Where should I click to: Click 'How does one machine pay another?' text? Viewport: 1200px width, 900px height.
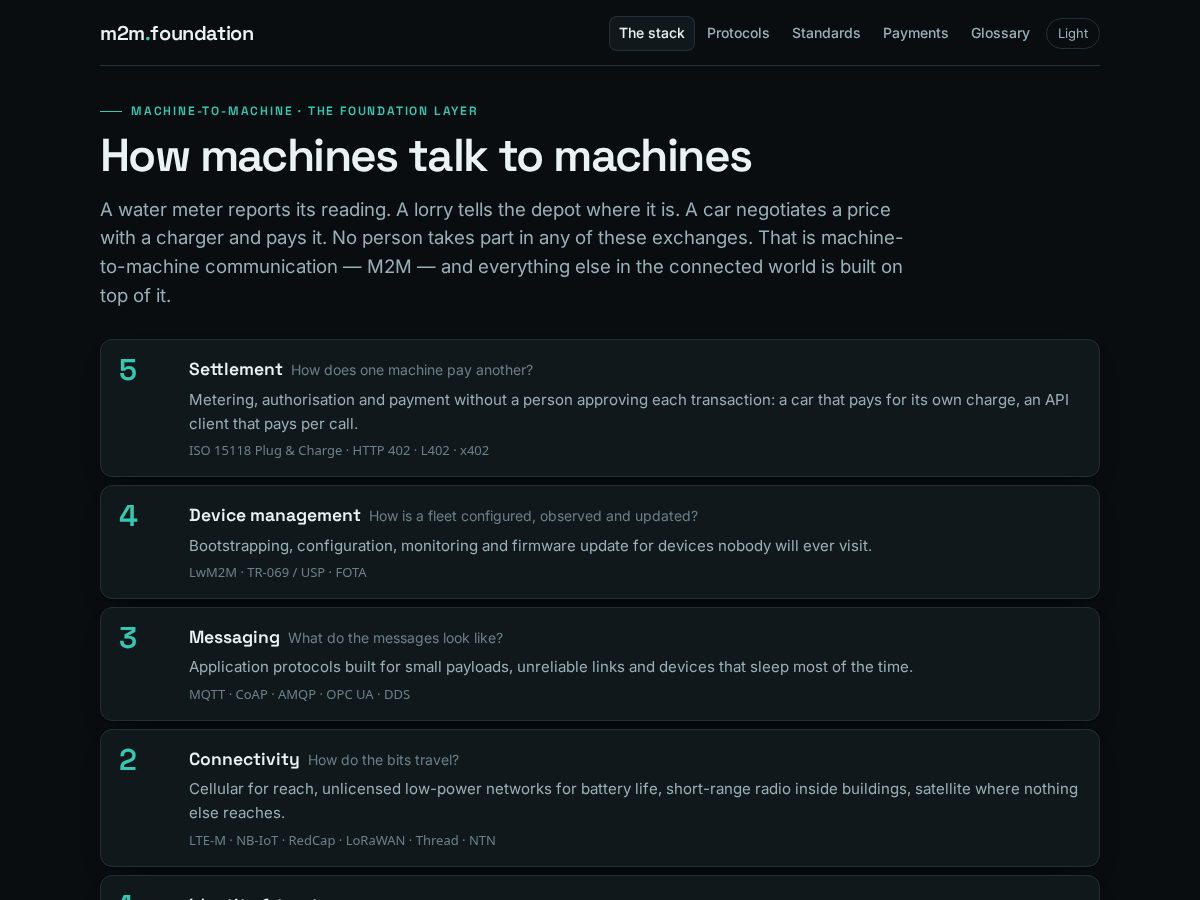[x=412, y=370]
